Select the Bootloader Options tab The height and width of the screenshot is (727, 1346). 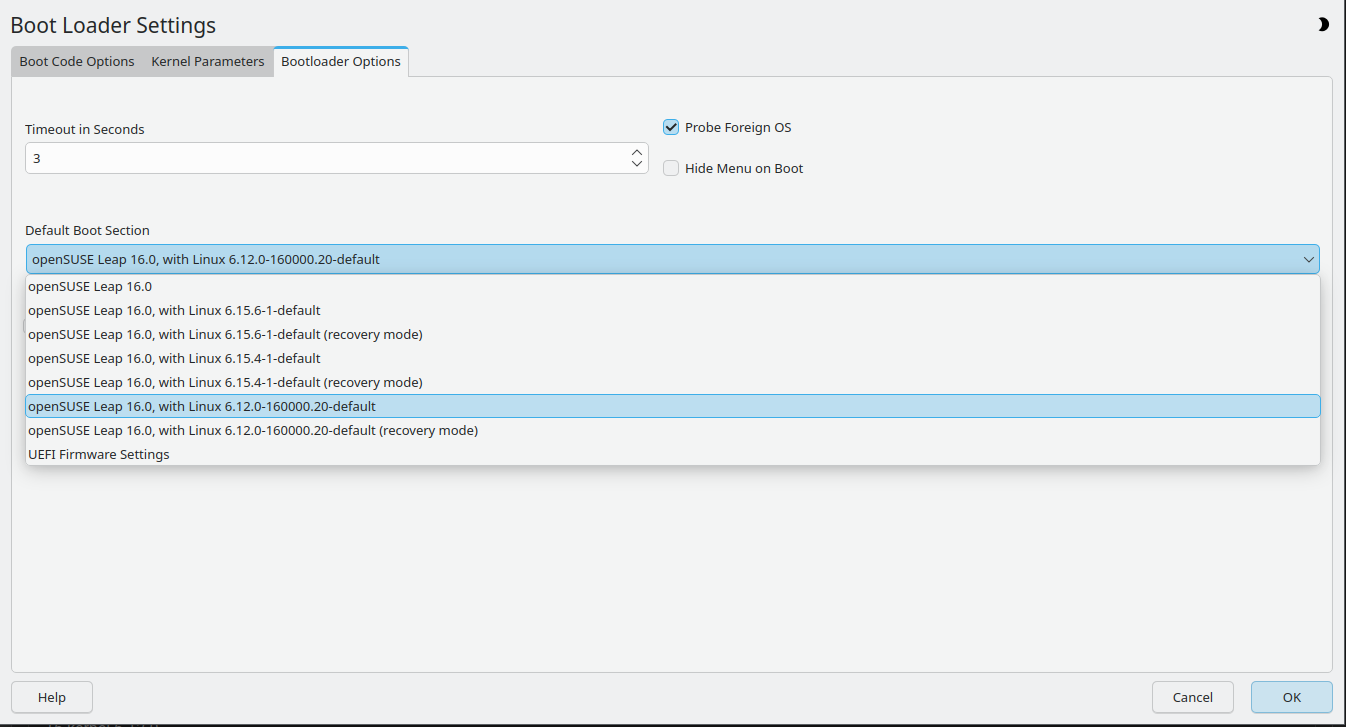[341, 61]
